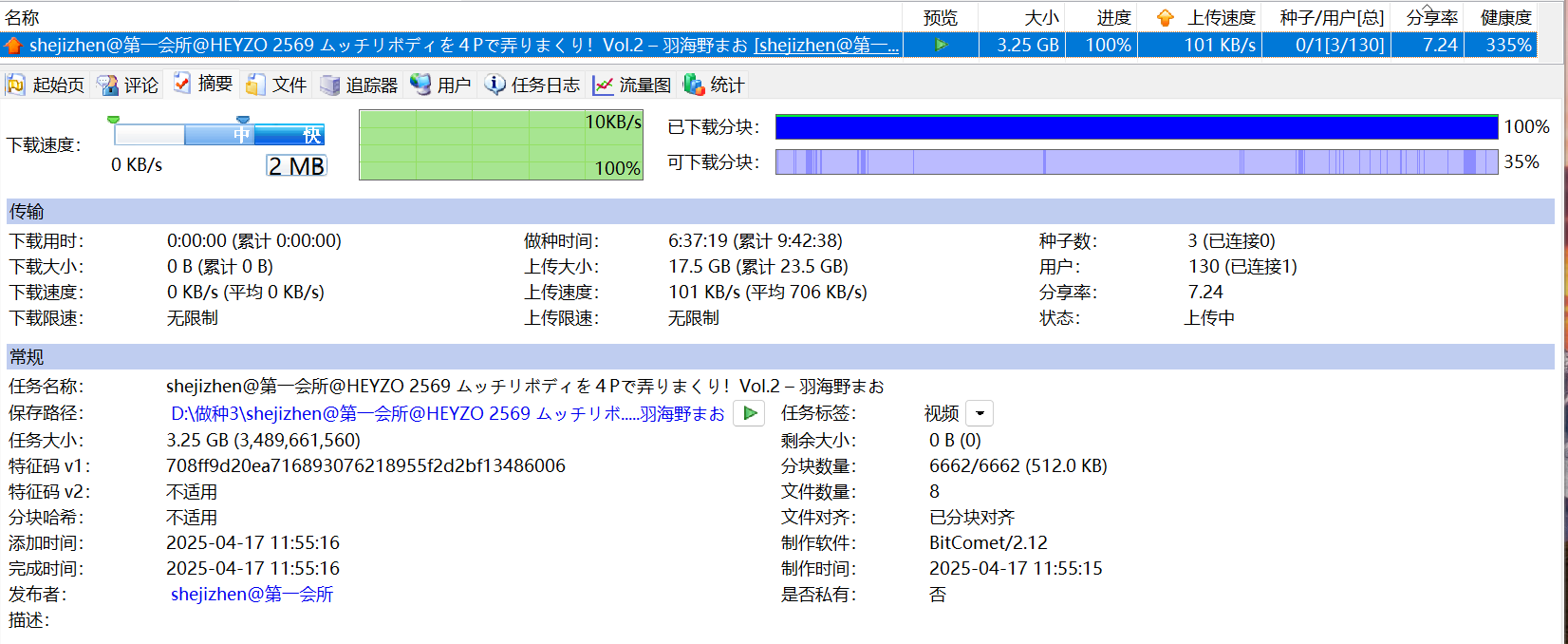Click the 上传中 status value

(1209, 317)
